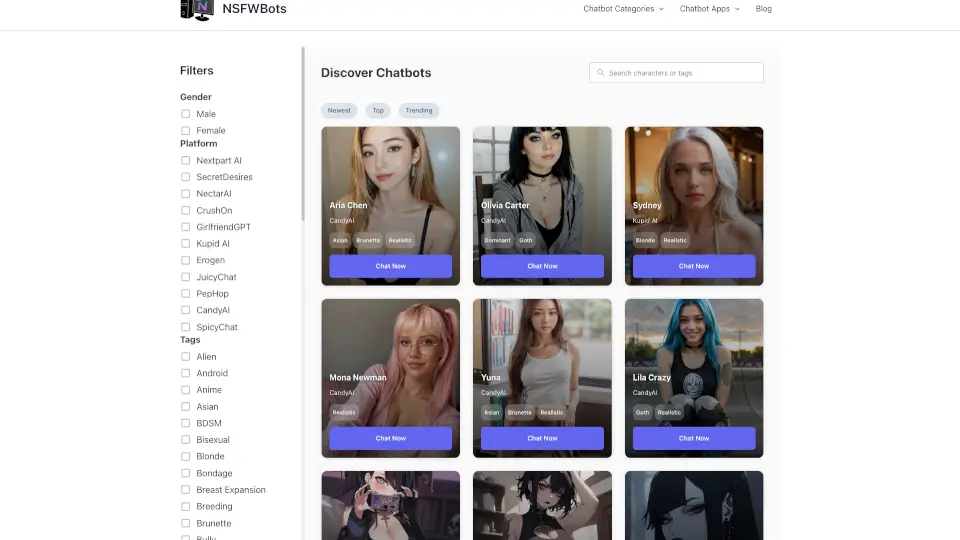Image resolution: width=960 pixels, height=540 pixels.
Task: Click the NSFWBots logo icon
Action: [197, 10]
